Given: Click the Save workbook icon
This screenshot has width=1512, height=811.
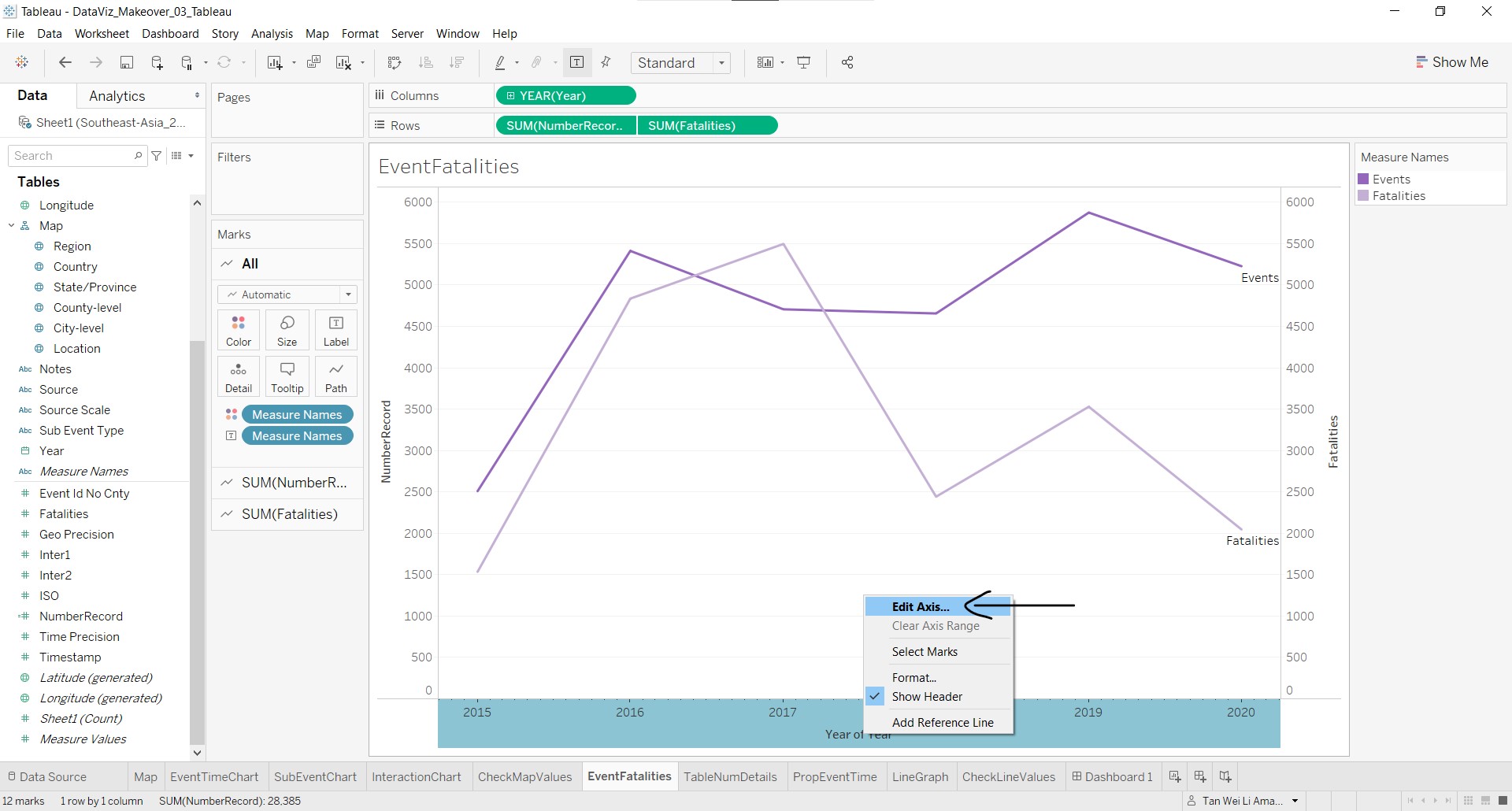Looking at the screenshot, I should click(126, 63).
